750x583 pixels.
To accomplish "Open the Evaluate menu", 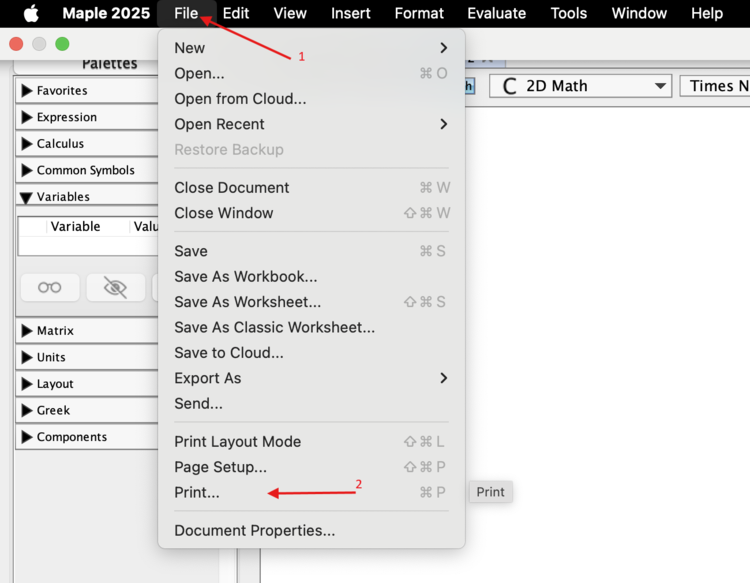I will coord(496,13).
